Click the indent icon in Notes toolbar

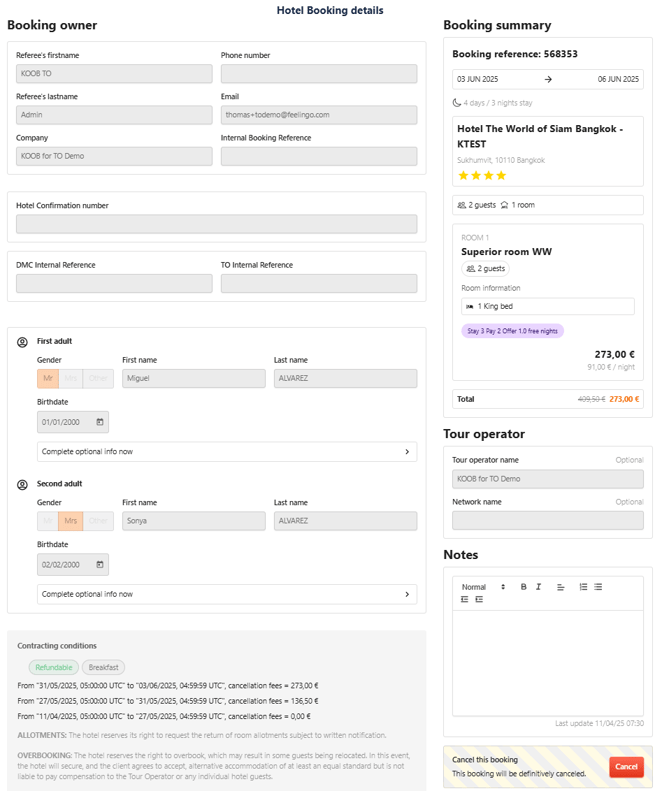479,599
